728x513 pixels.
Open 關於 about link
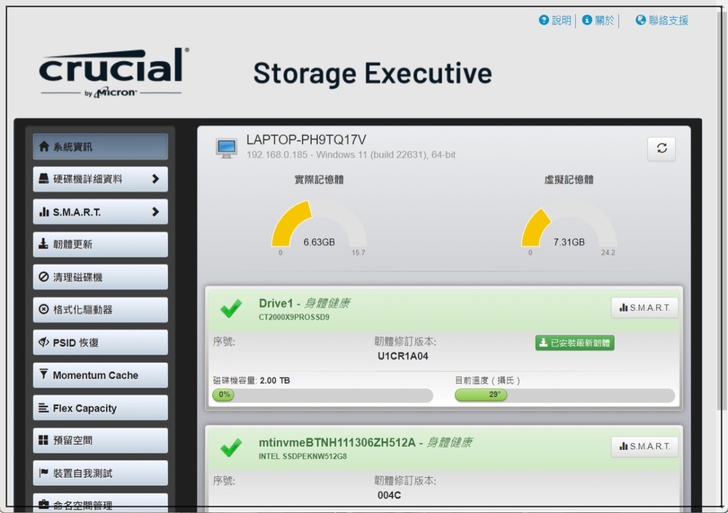[598, 20]
